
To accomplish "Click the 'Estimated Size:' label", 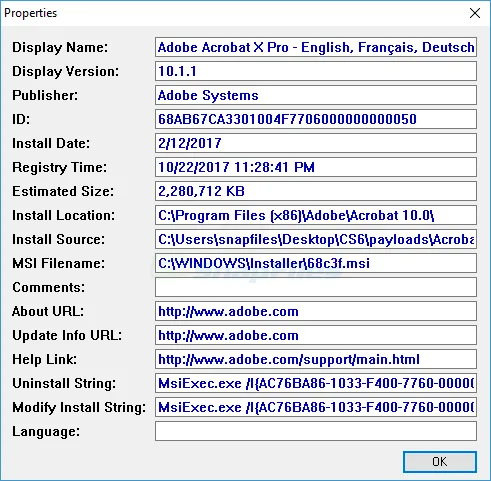I will [63, 191].
